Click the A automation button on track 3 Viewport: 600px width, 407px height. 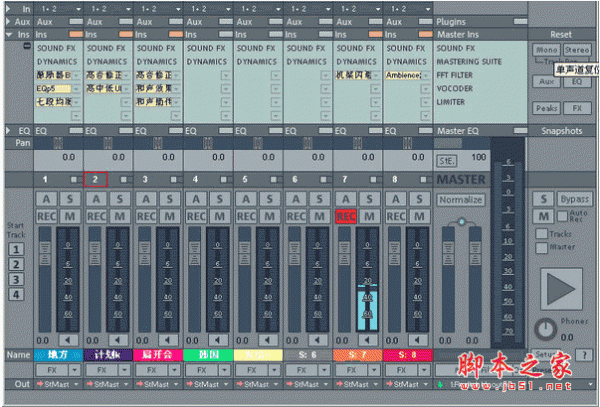tap(146, 199)
